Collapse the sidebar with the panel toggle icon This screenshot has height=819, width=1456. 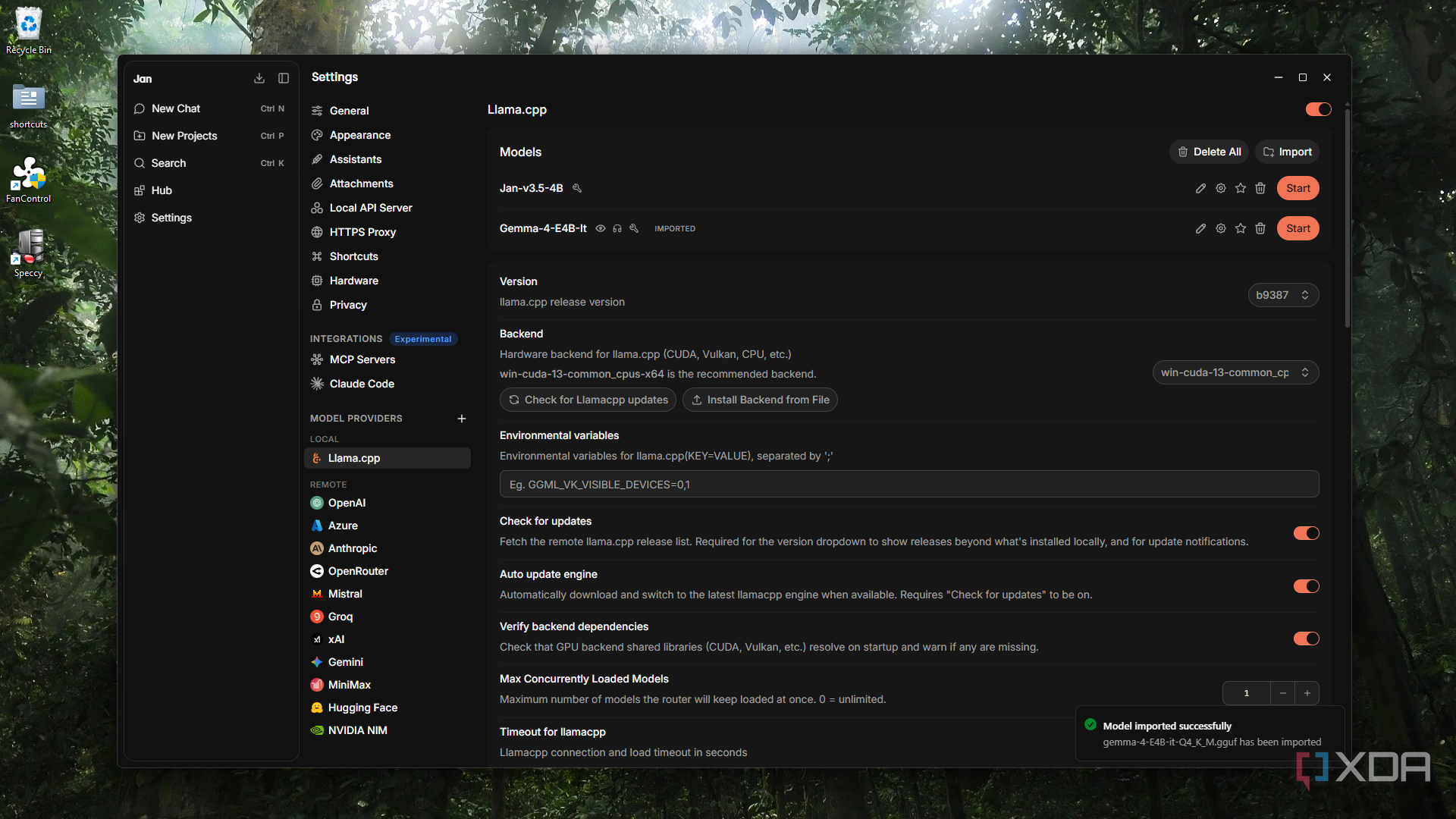click(x=284, y=78)
